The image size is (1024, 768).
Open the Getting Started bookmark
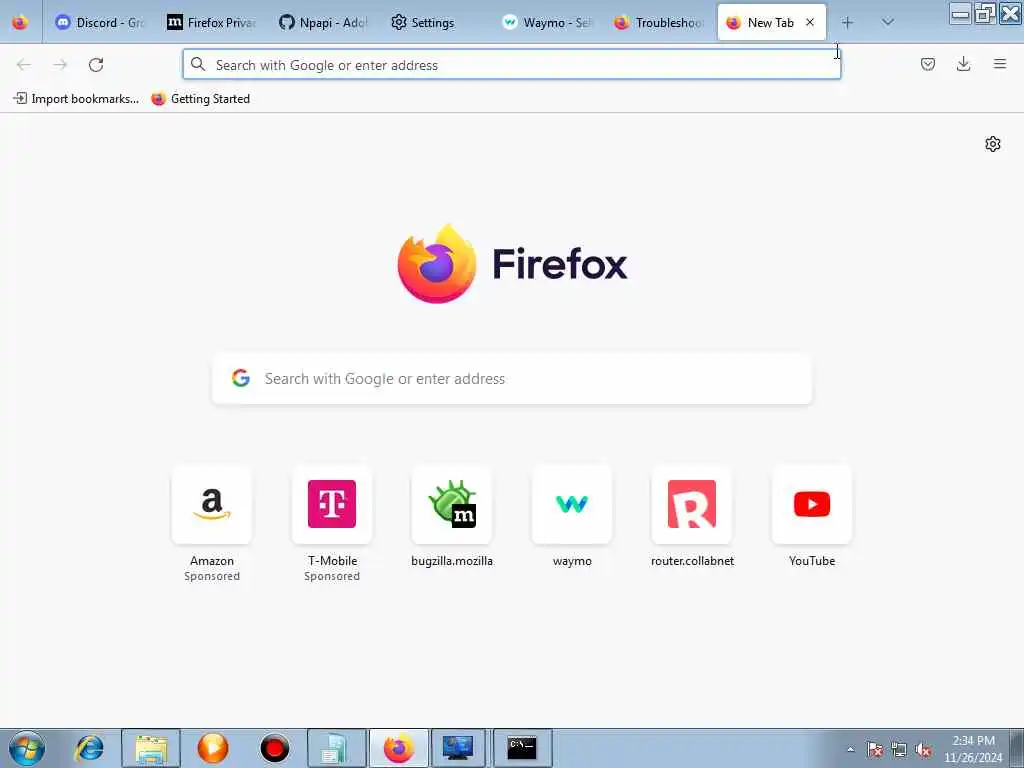coord(200,99)
